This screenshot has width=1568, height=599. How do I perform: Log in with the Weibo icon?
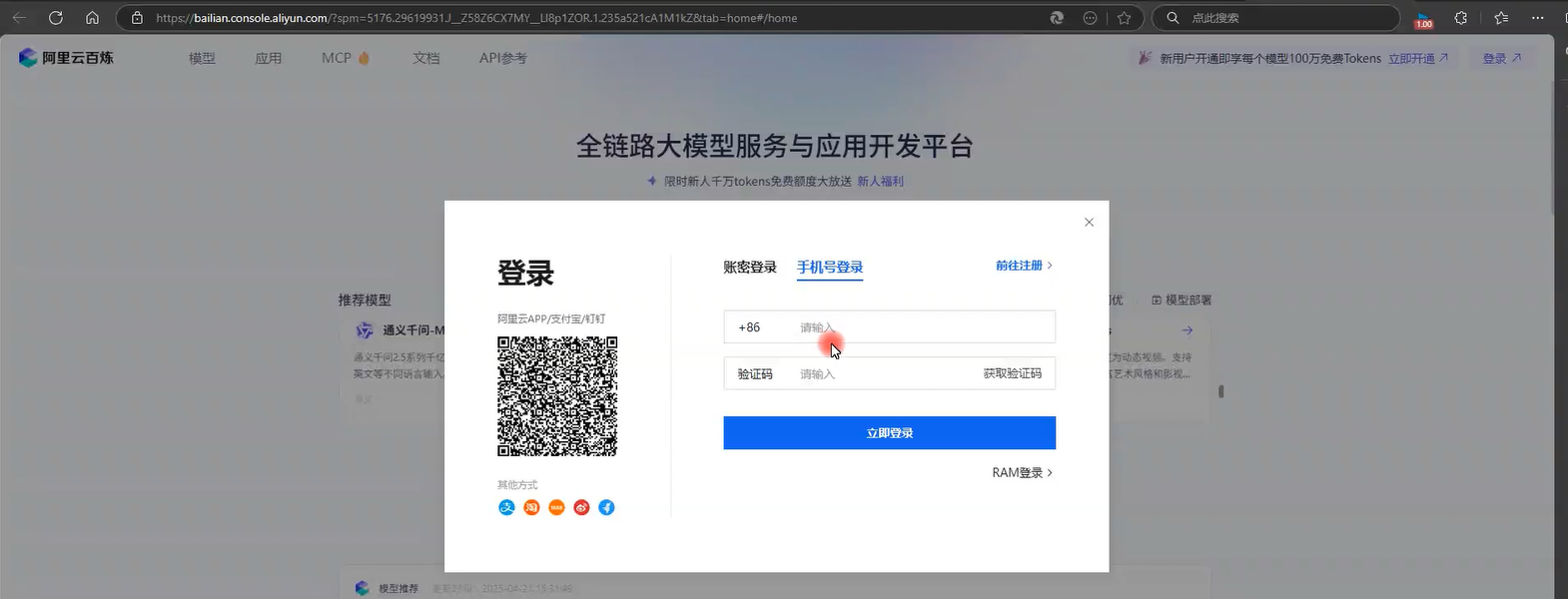coord(581,507)
